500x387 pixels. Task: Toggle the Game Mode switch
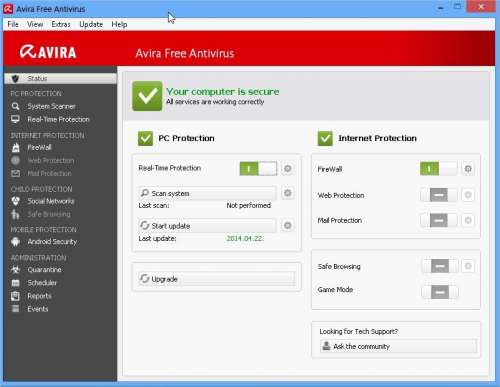click(x=440, y=292)
